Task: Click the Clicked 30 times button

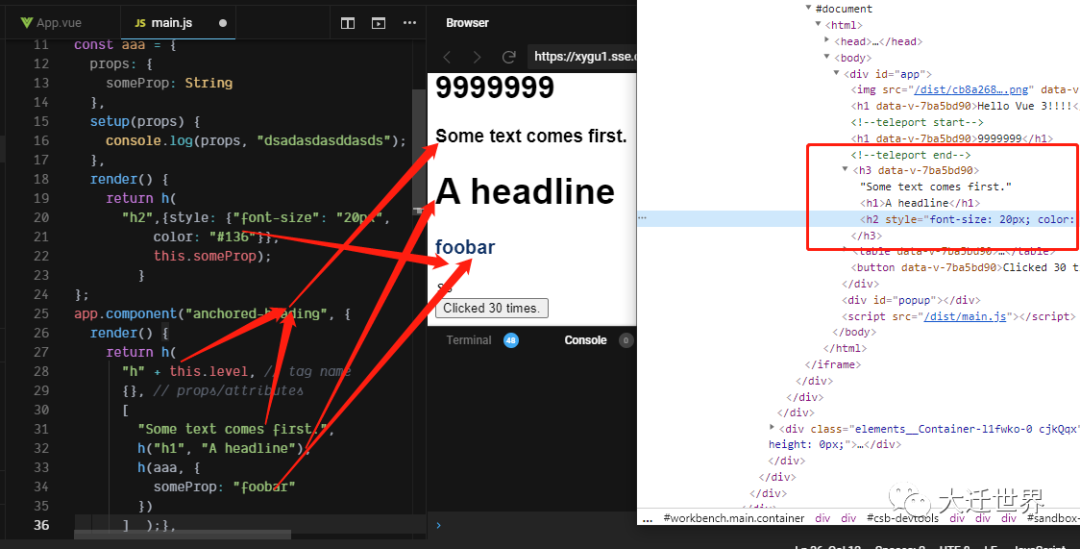Action: pyautogui.click(x=492, y=308)
